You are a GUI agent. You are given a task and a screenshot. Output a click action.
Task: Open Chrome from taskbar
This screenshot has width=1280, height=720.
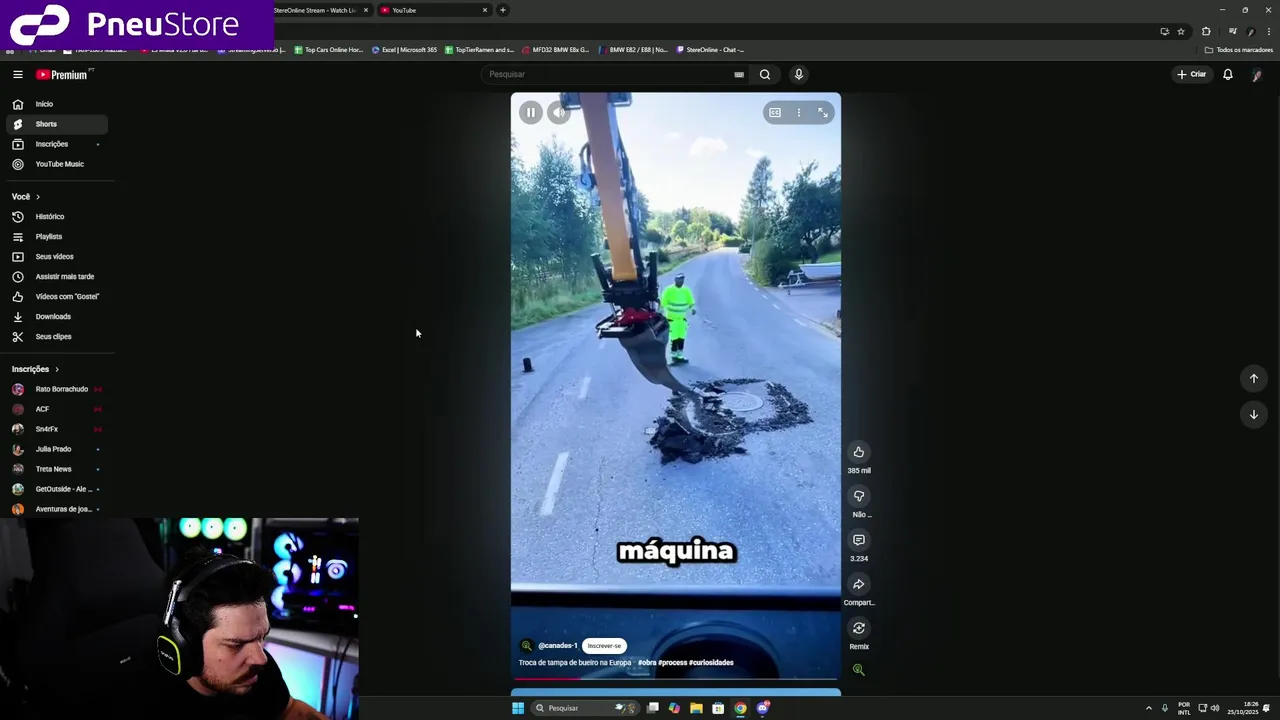(x=740, y=708)
